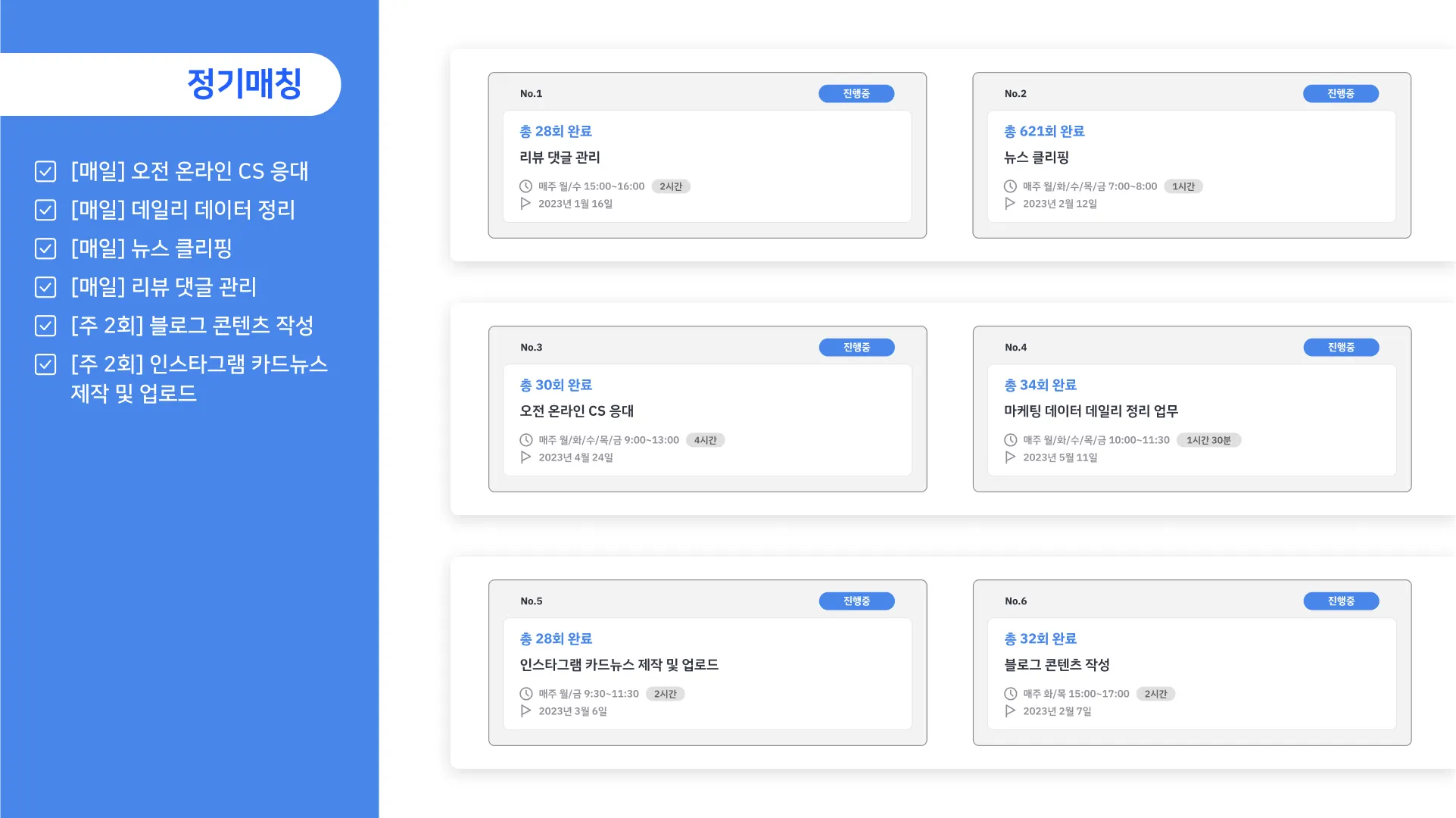The image size is (1456, 818).
Task: Click the play icon next to 2023년 4월 24일
Action: (525, 457)
